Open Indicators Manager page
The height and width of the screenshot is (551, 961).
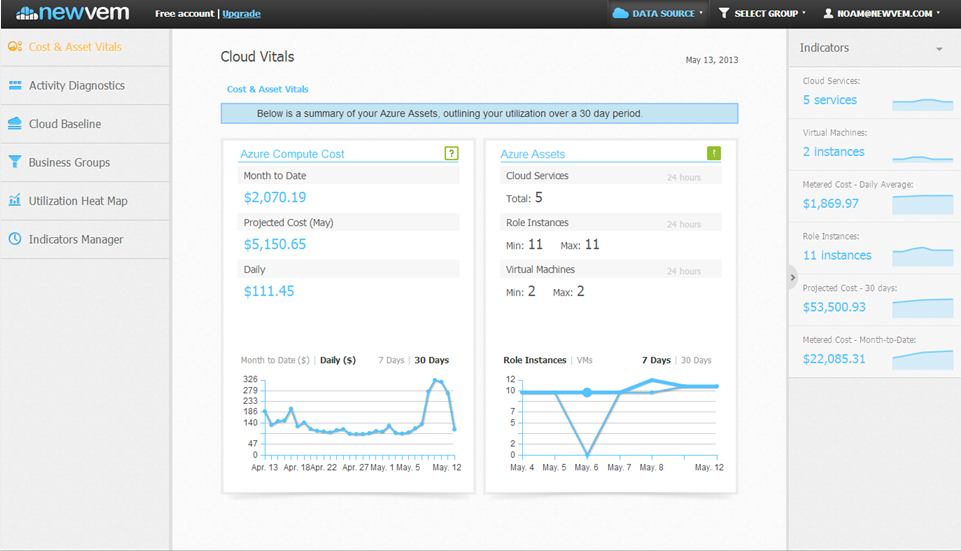tap(76, 240)
